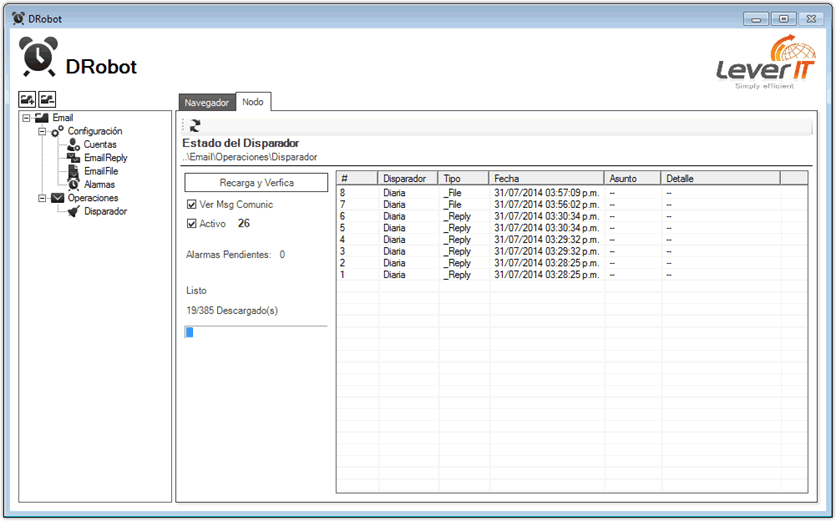Click the EmailReply icon in tree

point(74,158)
